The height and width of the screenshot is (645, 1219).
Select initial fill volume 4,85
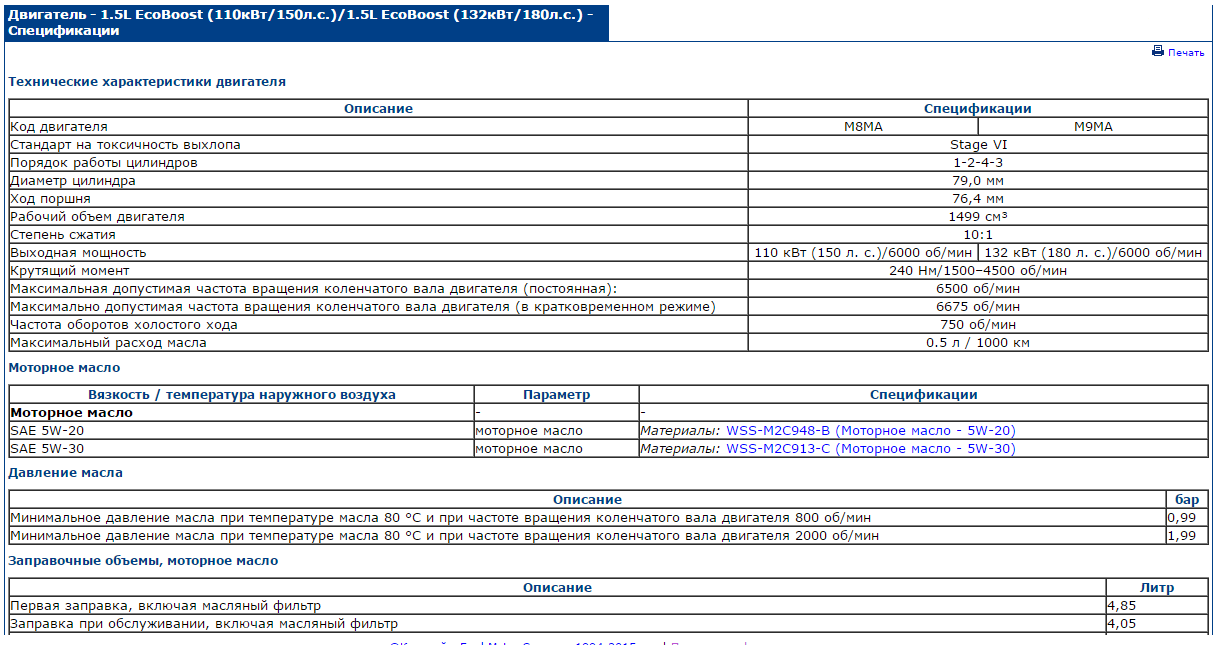(1156, 605)
